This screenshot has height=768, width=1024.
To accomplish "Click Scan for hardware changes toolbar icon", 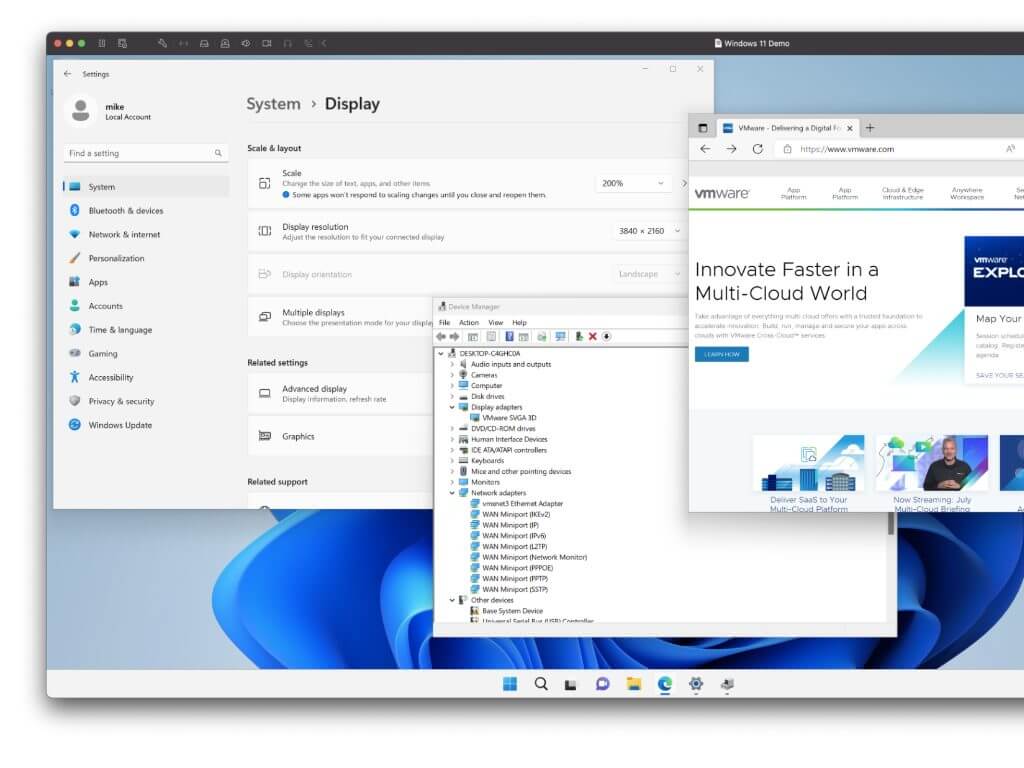I will tap(560, 337).
